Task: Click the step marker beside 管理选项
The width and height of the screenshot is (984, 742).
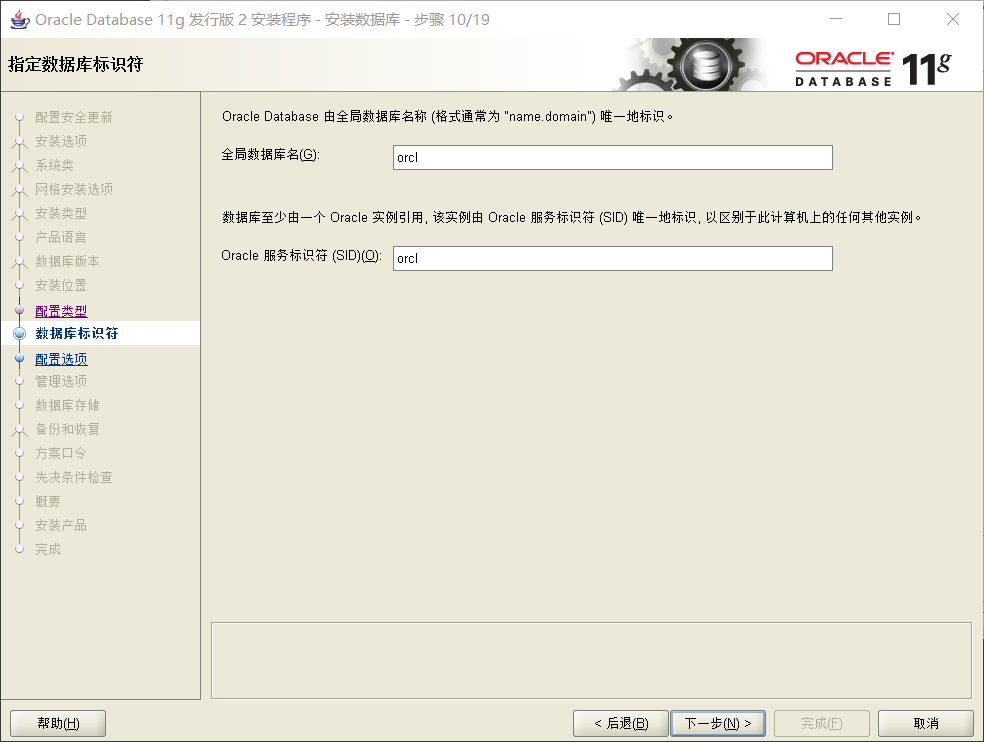Action: point(19,381)
